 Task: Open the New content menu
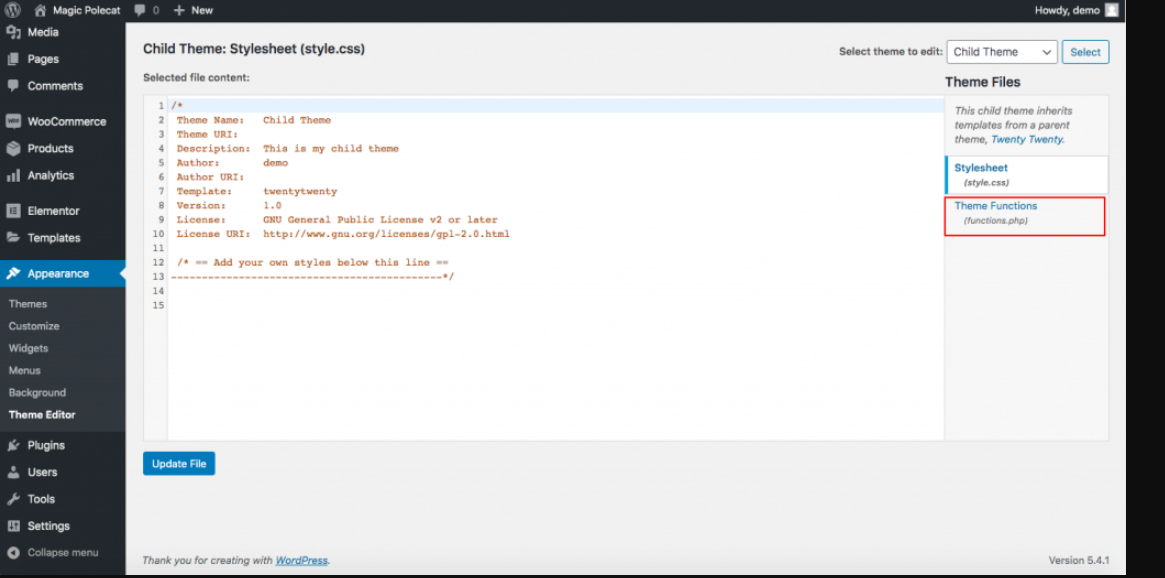click(x=193, y=10)
